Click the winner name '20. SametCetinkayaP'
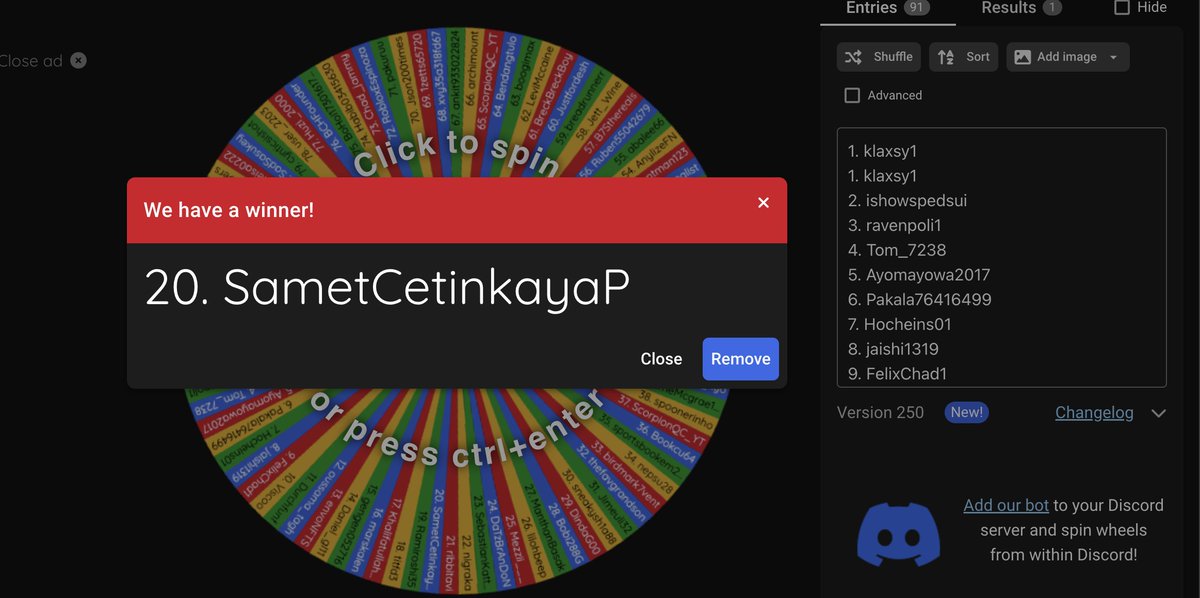 point(388,288)
